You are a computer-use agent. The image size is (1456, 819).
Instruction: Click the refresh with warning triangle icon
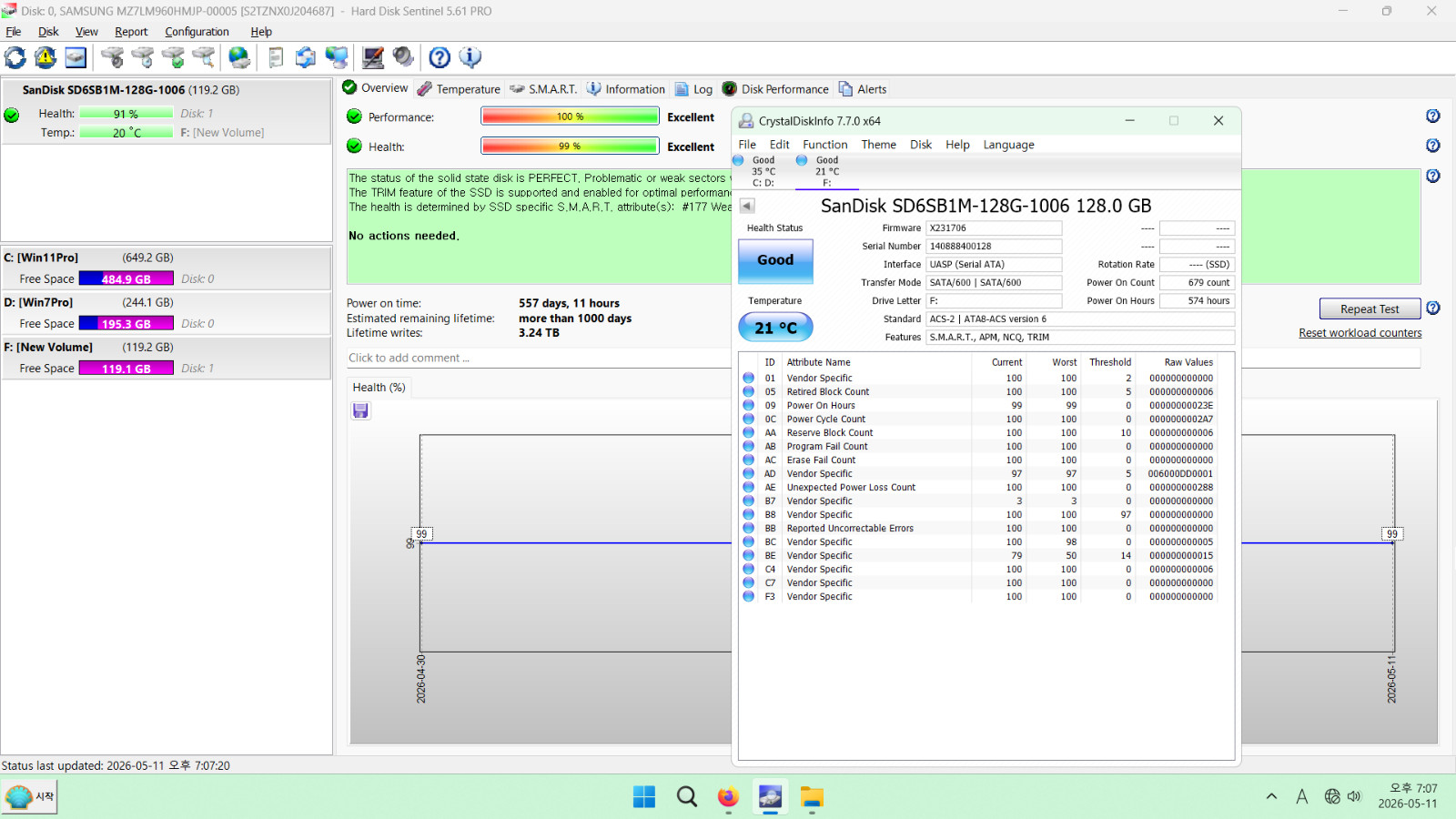pyautogui.click(x=45, y=57)
